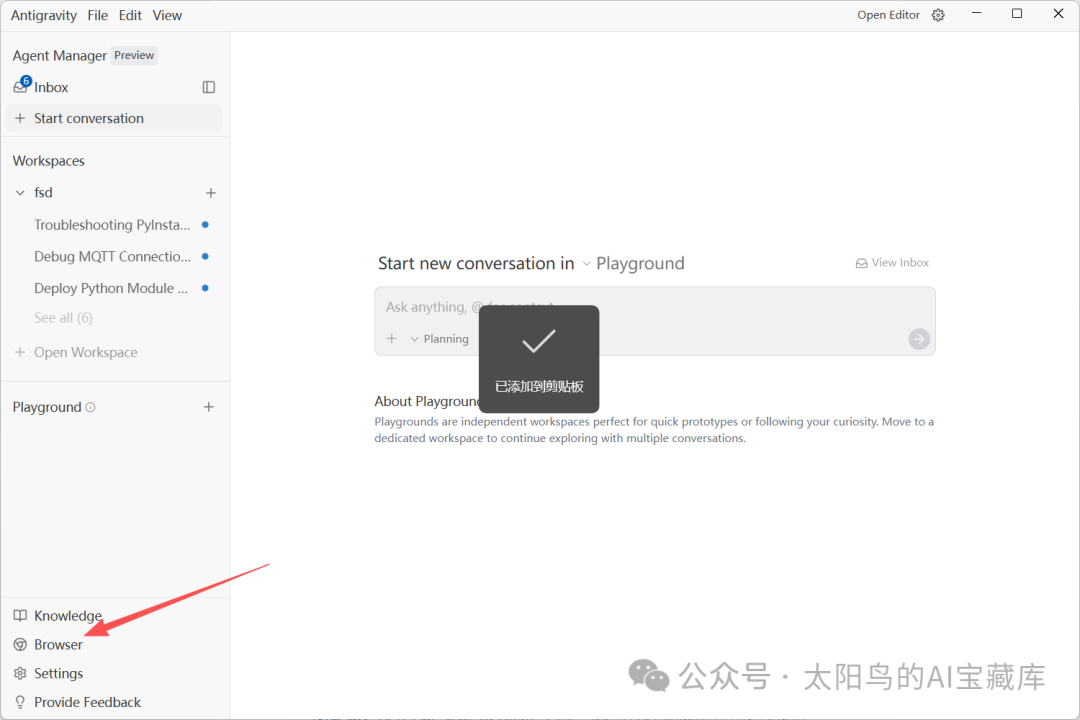The image size is (1080, 720).
Task: Collapse the fsd workspace tree
Action: click(x=20, y=192)
